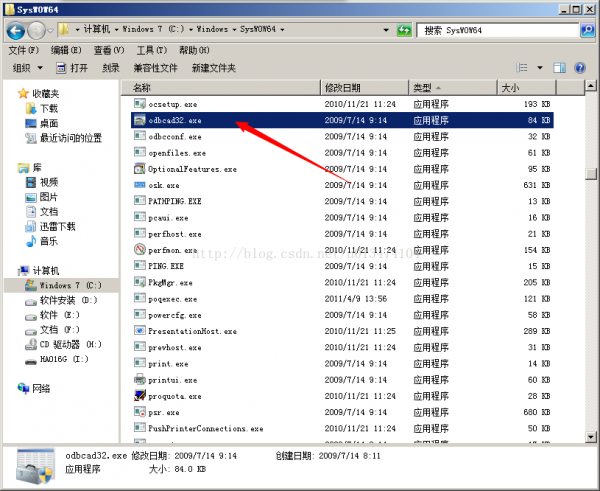Screen dimensions: 600x491
Task: Expand the 计算机 breadcrumb arrow
Action: coord(116,29)
